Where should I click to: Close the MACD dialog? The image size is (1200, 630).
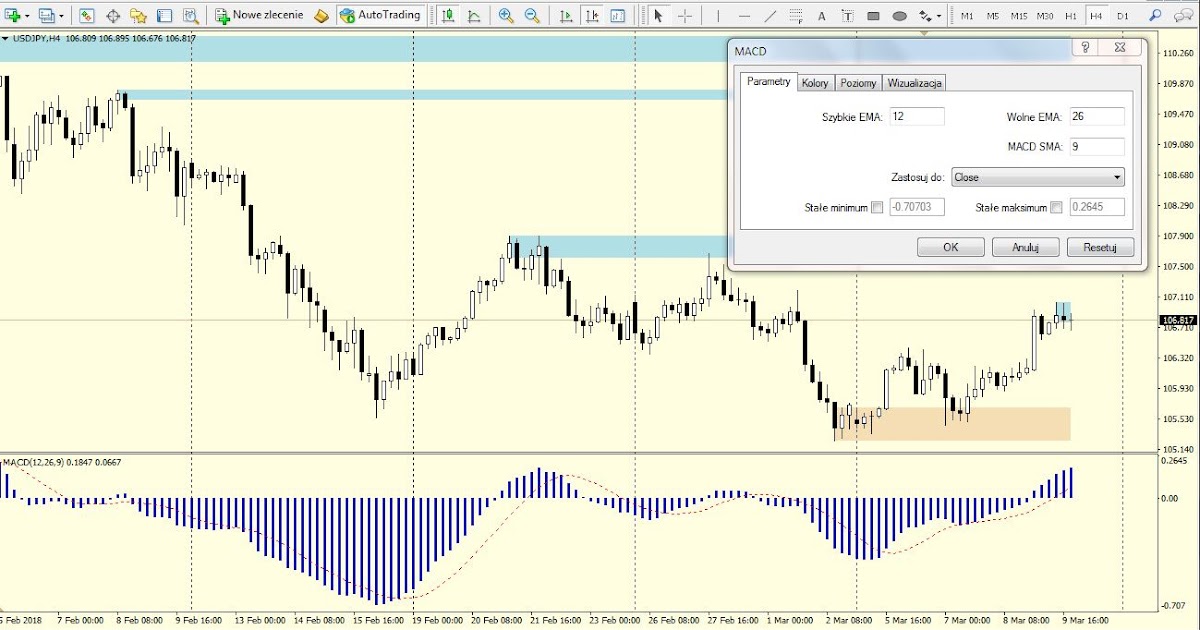click(1120, 47)
